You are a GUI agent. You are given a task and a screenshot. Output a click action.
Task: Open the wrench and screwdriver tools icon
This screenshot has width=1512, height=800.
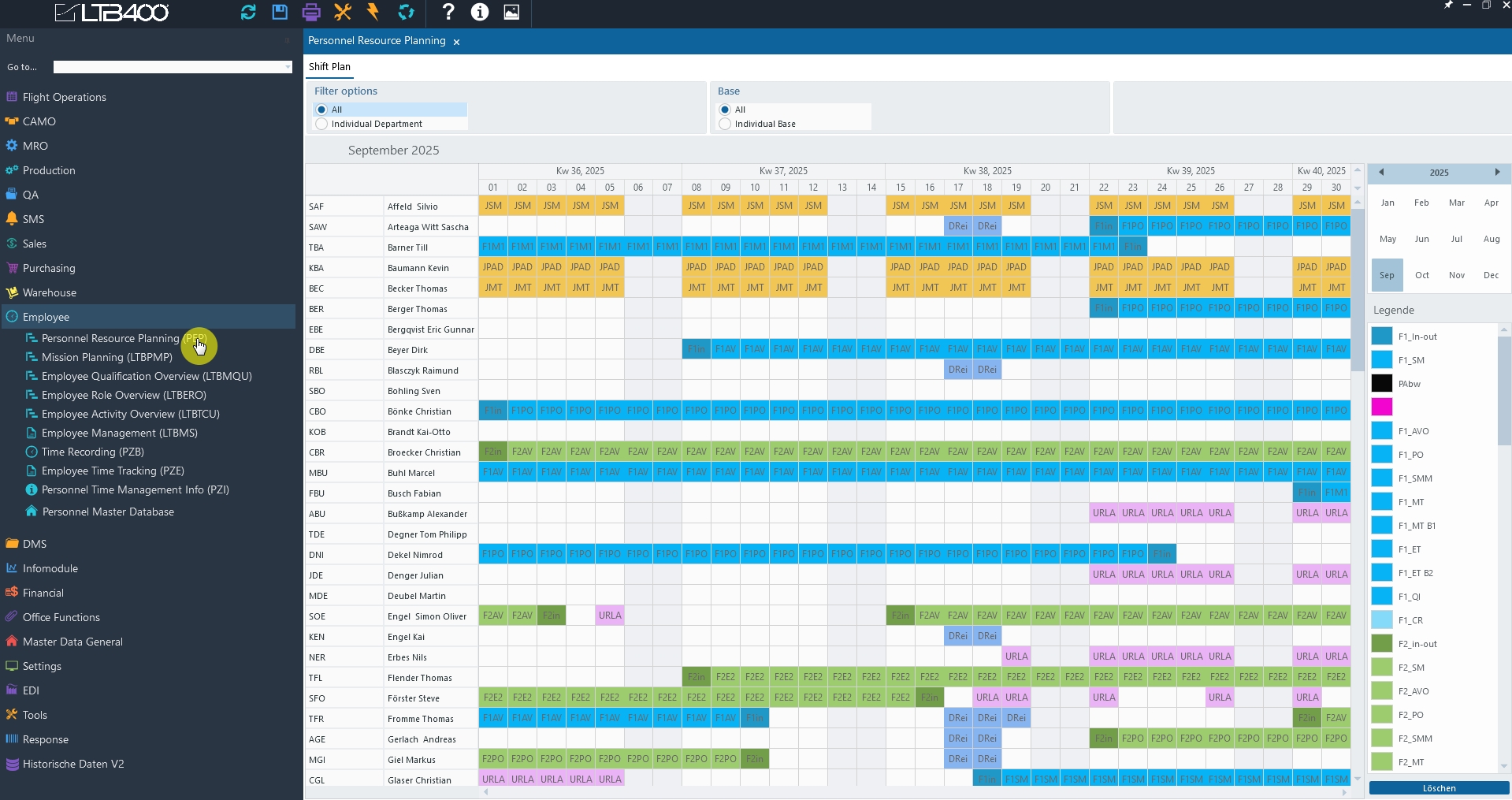tap(343, 12)
